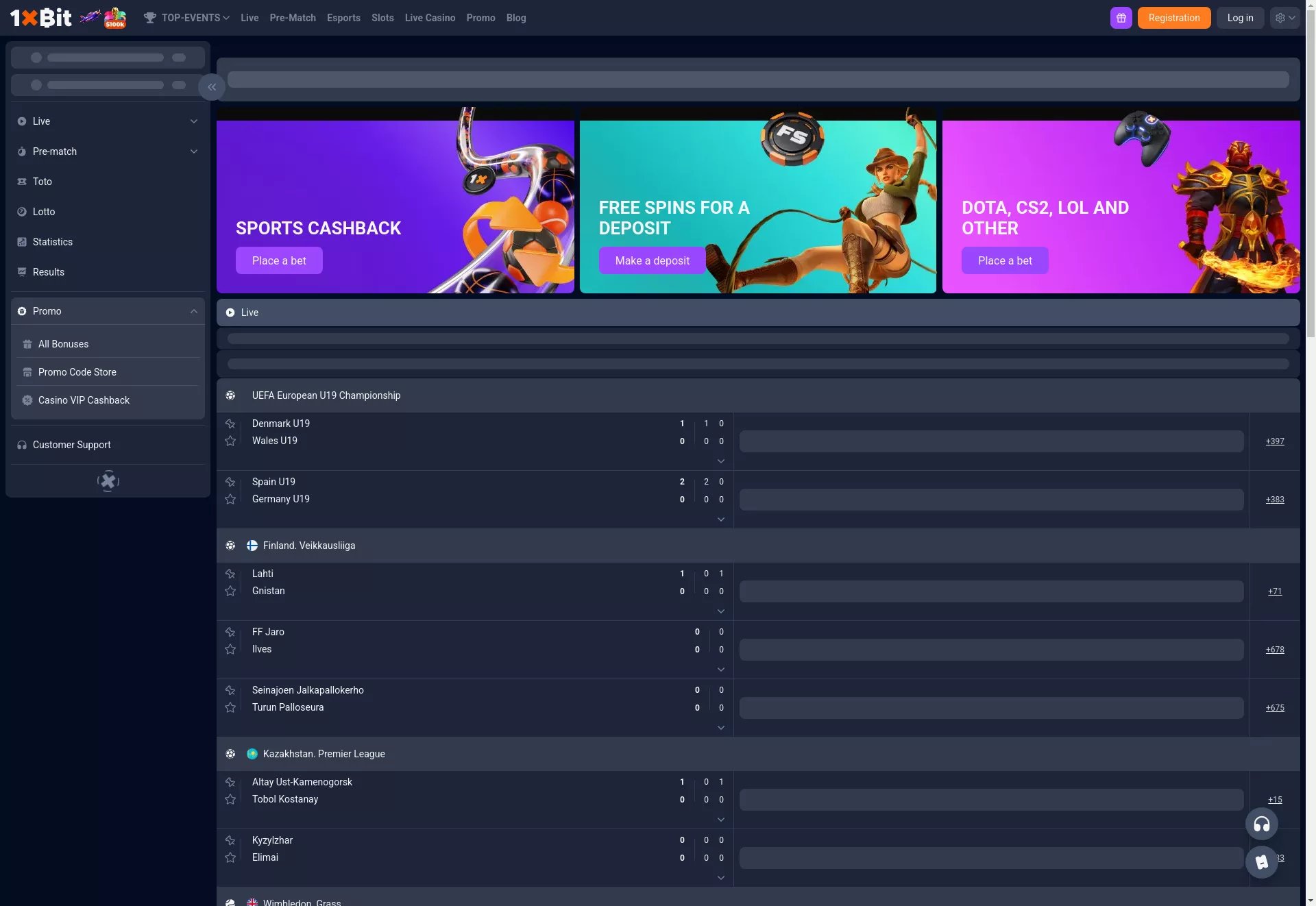Expand the Lahti vs Gnistan row chevron
Screen dimensions: 1316x906
[x=721, y=611]
